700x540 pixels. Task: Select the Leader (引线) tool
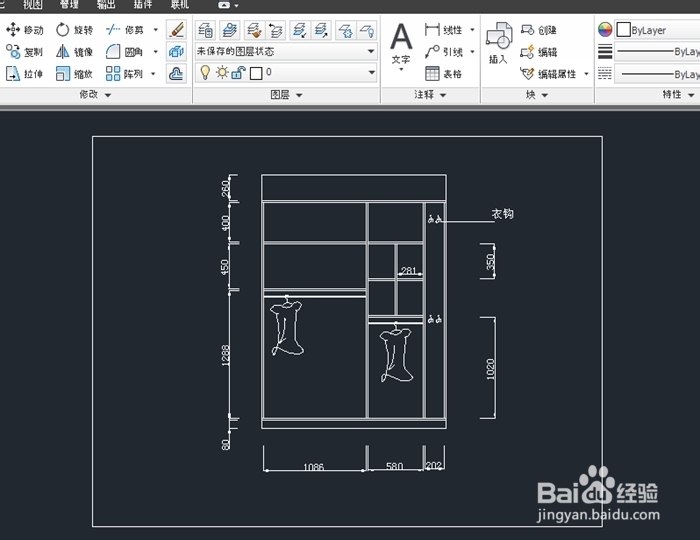443,52
